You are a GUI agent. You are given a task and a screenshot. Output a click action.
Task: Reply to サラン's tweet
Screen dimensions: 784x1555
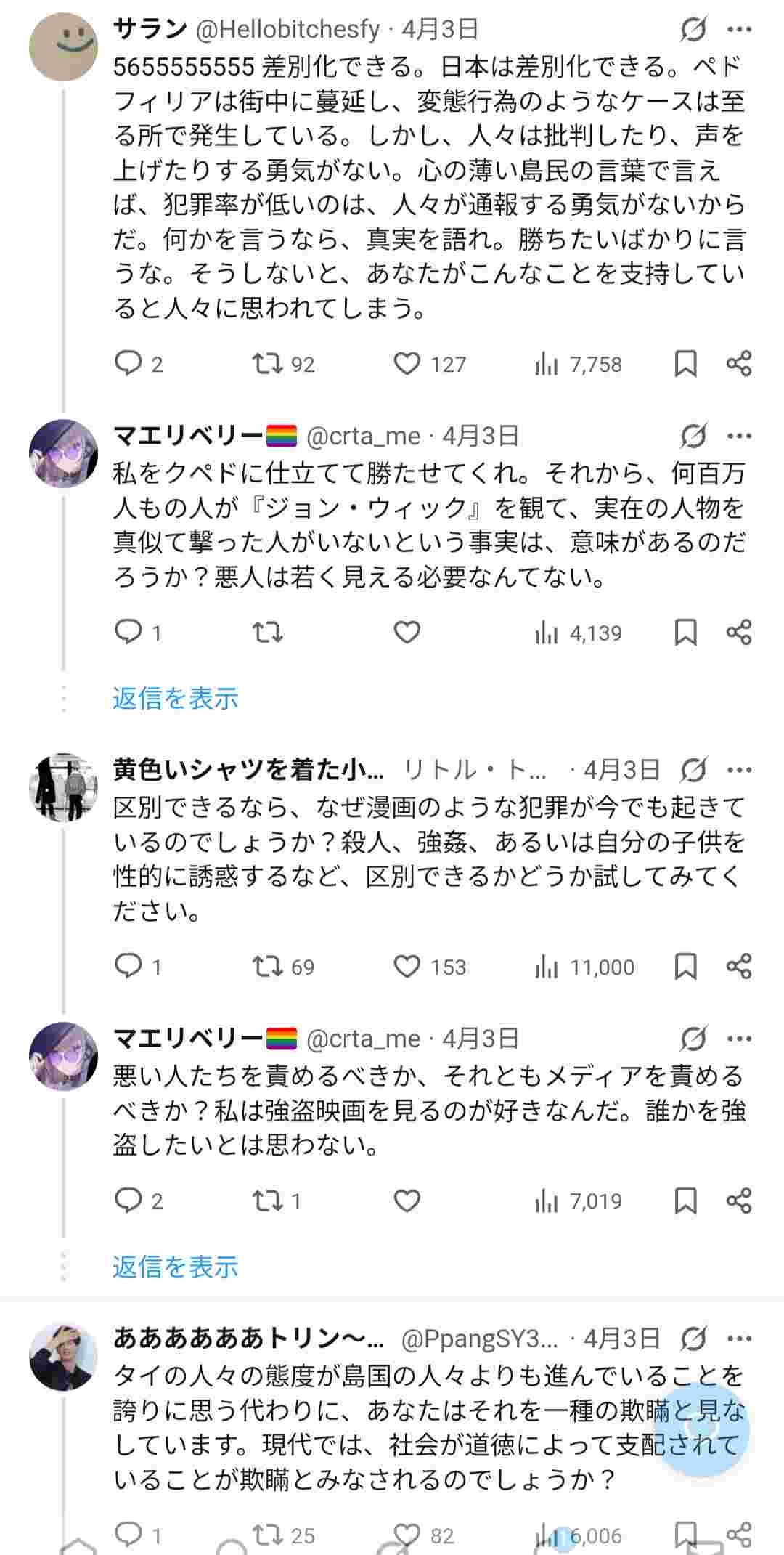[128, 363]
